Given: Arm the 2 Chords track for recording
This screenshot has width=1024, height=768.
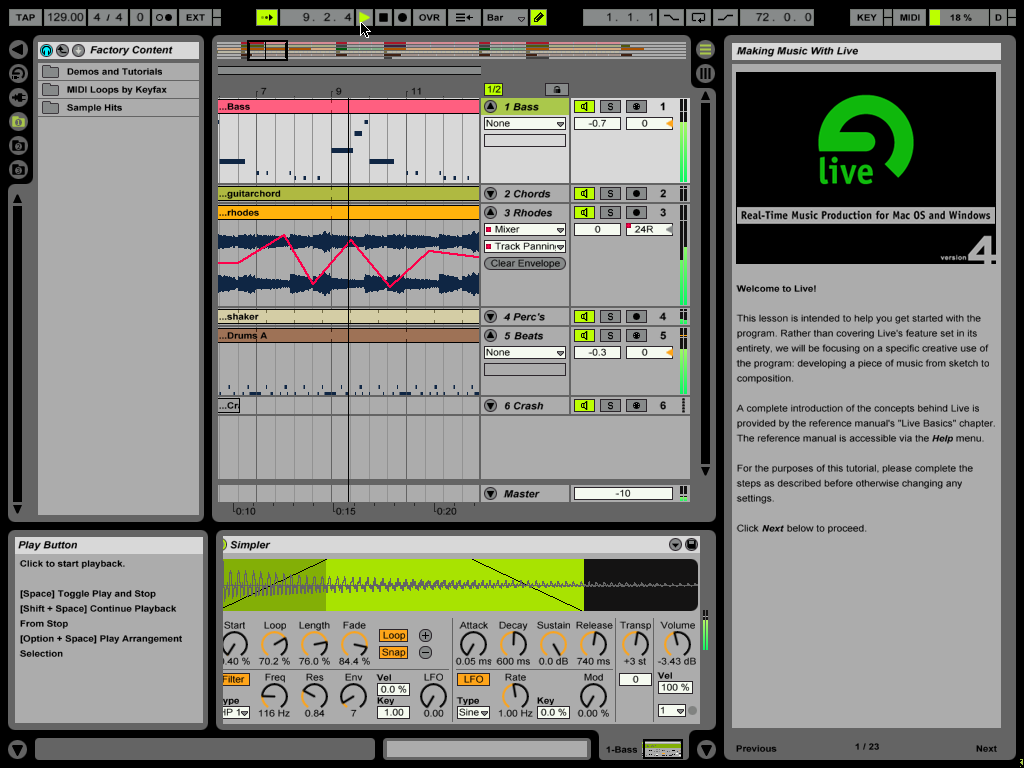Looking at the screenshot, I should 636,194.
